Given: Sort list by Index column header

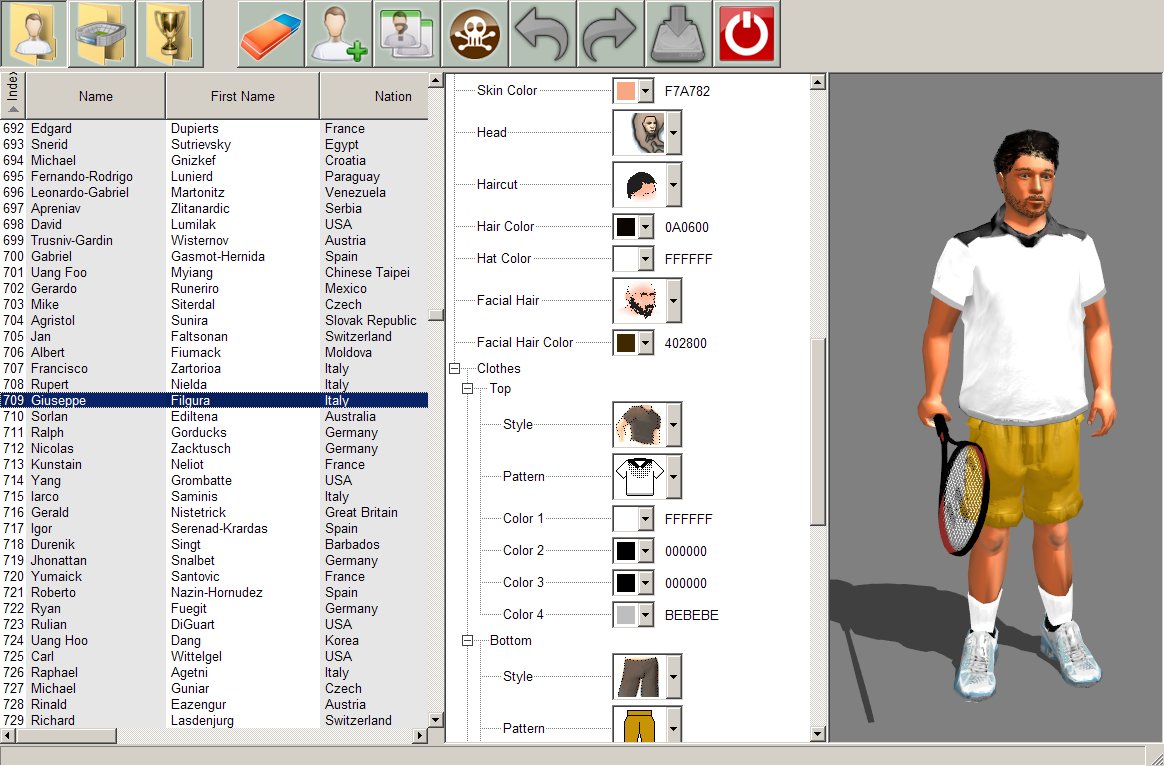Looking at the screenshot, I should pyautogui.click(x=13, y=95).
